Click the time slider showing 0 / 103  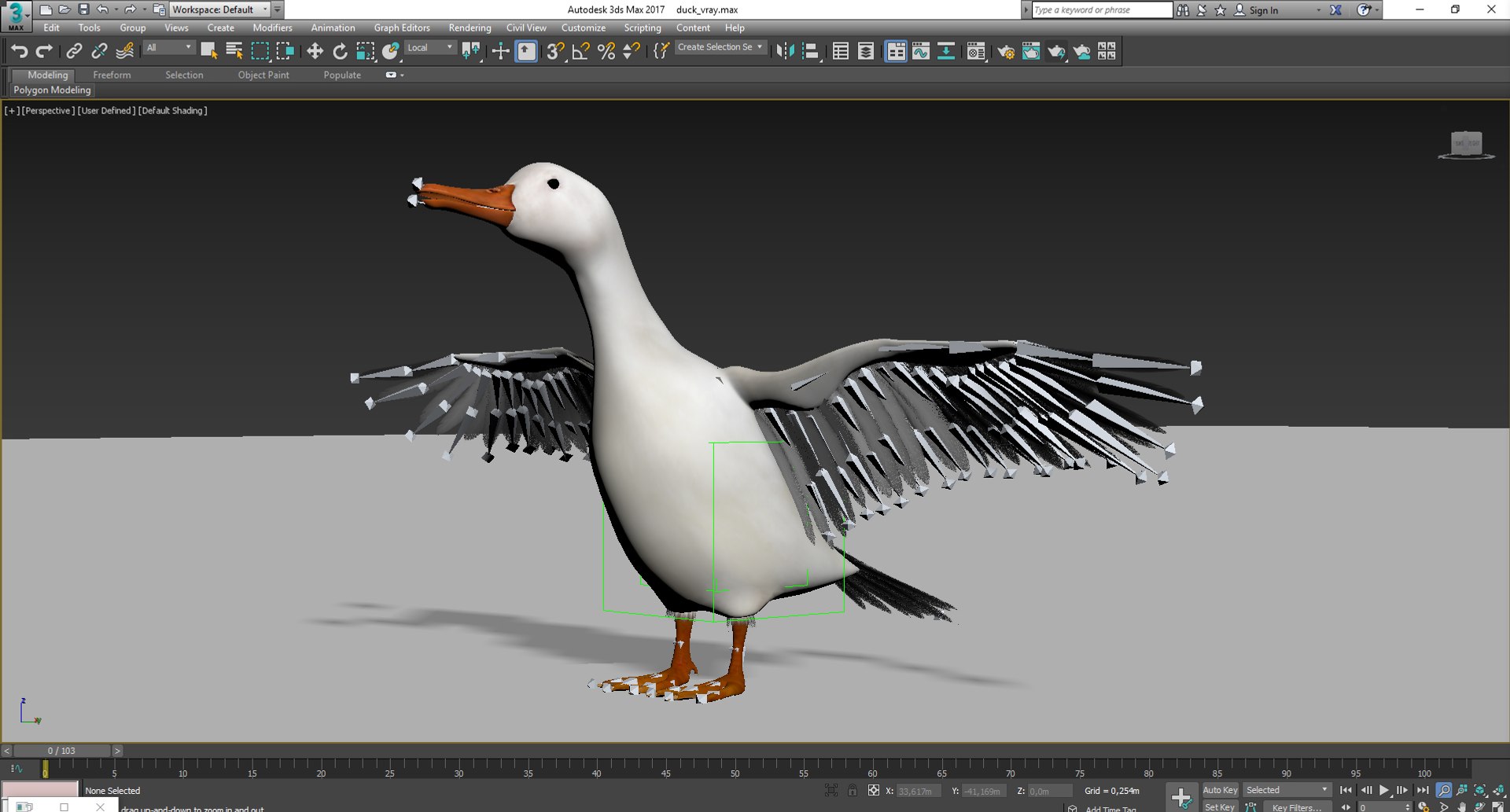click(61, 751)
